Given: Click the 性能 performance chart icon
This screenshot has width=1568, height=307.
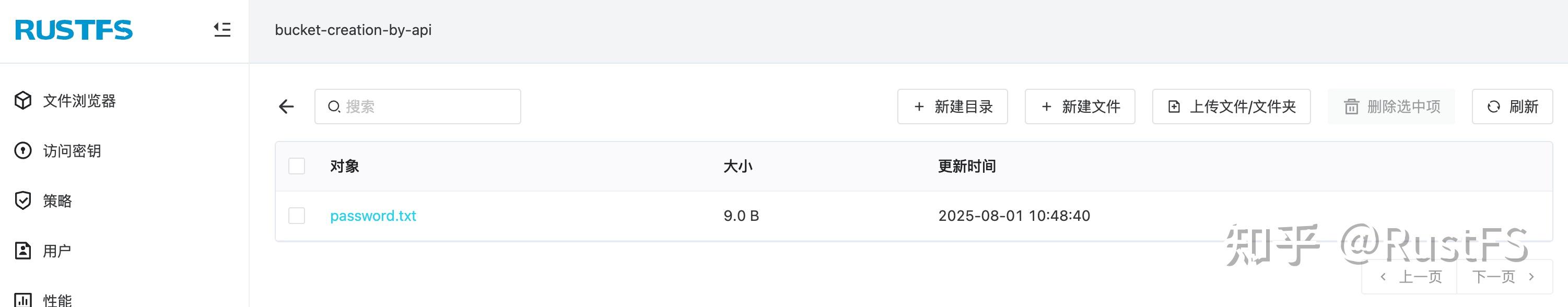Looking at the screenshot, I should (x=22, y=299).
